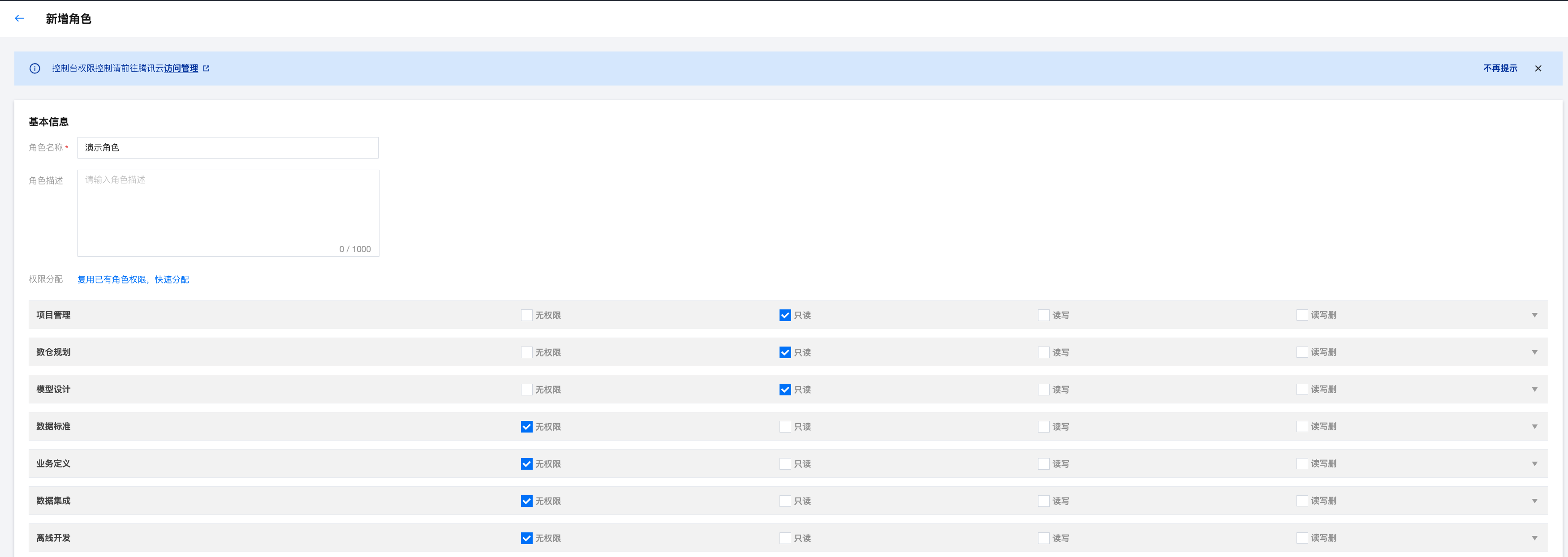Expand the 项目管理 permission row
The width and height of the screenshot is (1568, 557).
point(1534,316)
